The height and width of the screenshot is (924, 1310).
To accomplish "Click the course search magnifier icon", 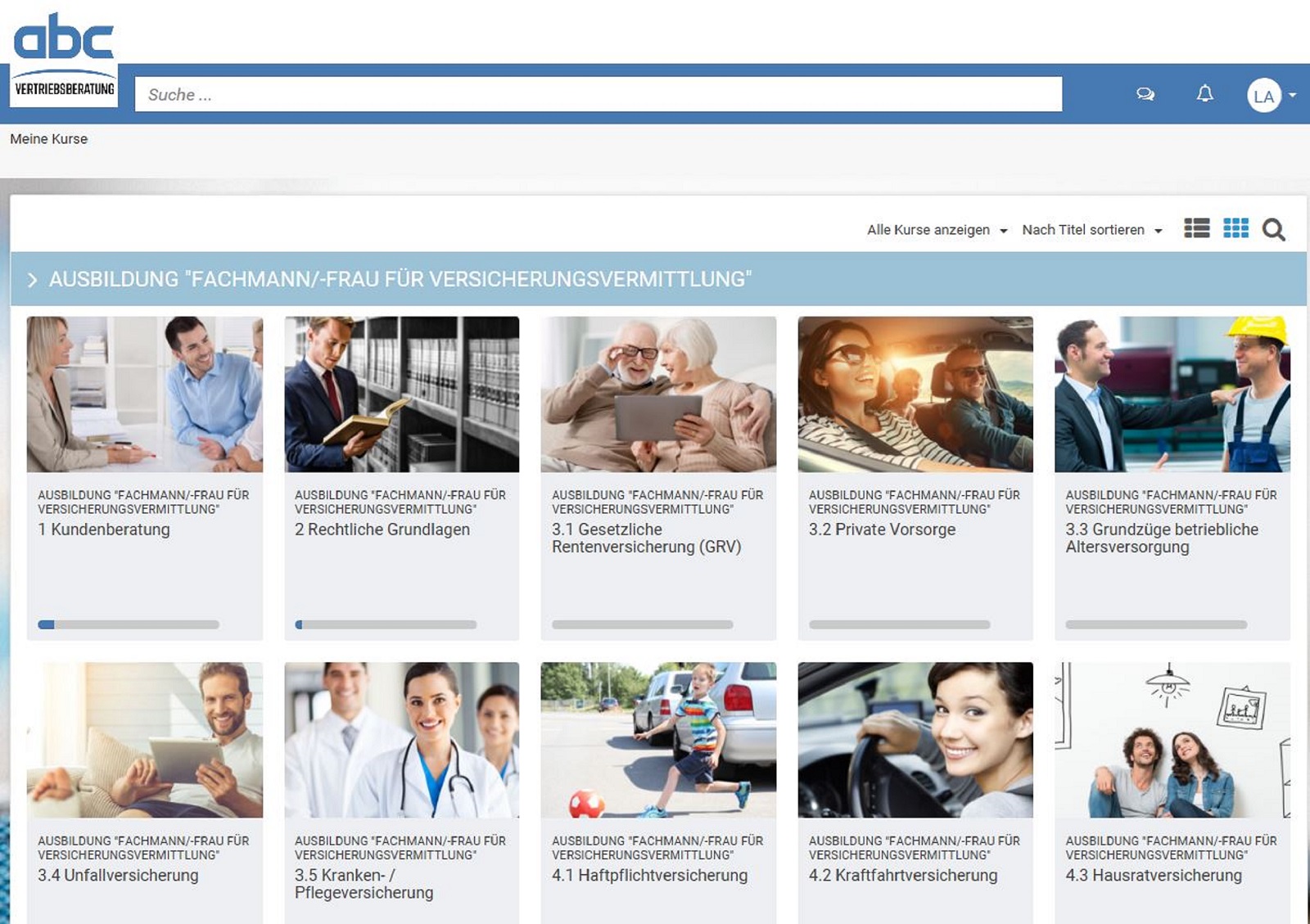I will click(1273, 230).
